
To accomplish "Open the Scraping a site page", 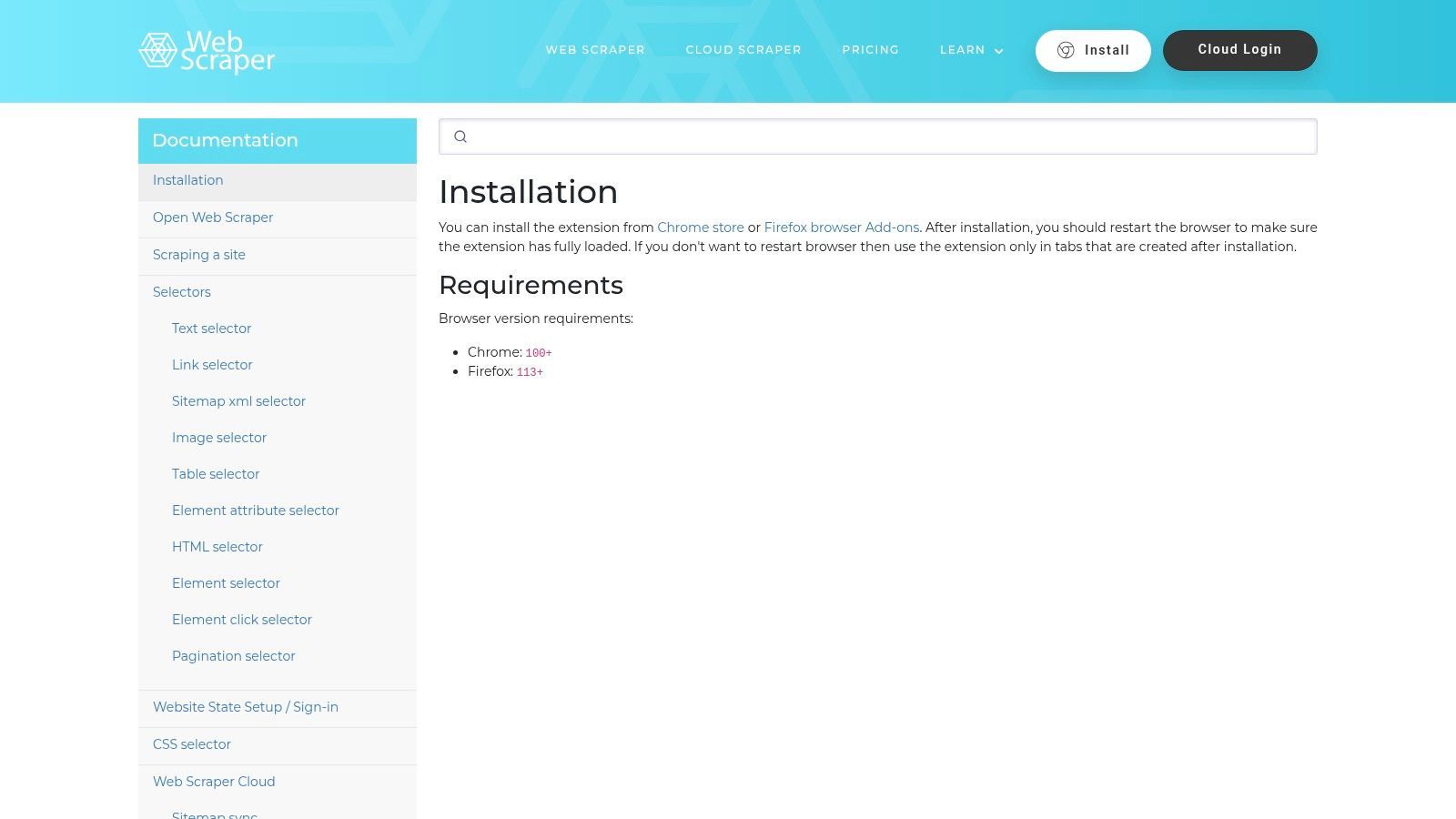I will 199,255.
